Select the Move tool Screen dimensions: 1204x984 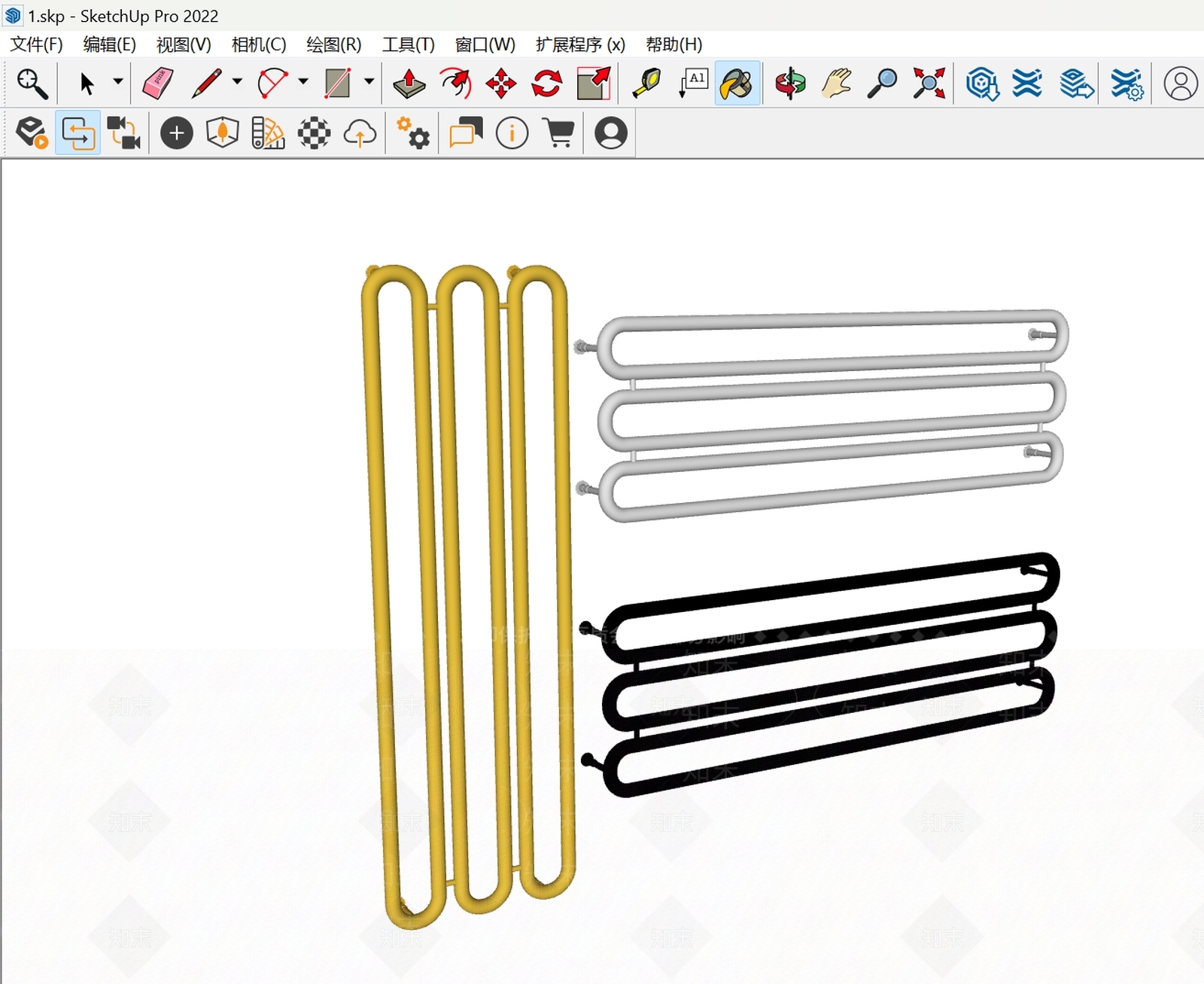pyautogui.click(x=501, y=84)
